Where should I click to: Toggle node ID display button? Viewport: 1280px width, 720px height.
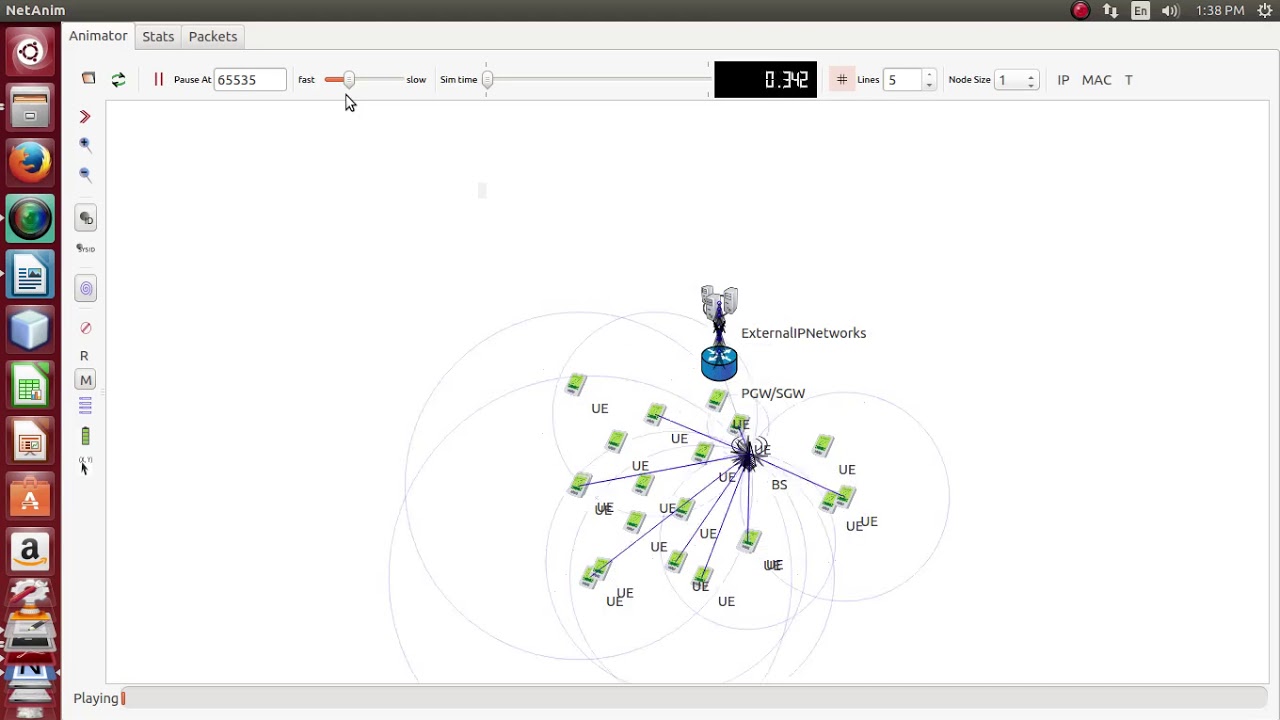86,218
